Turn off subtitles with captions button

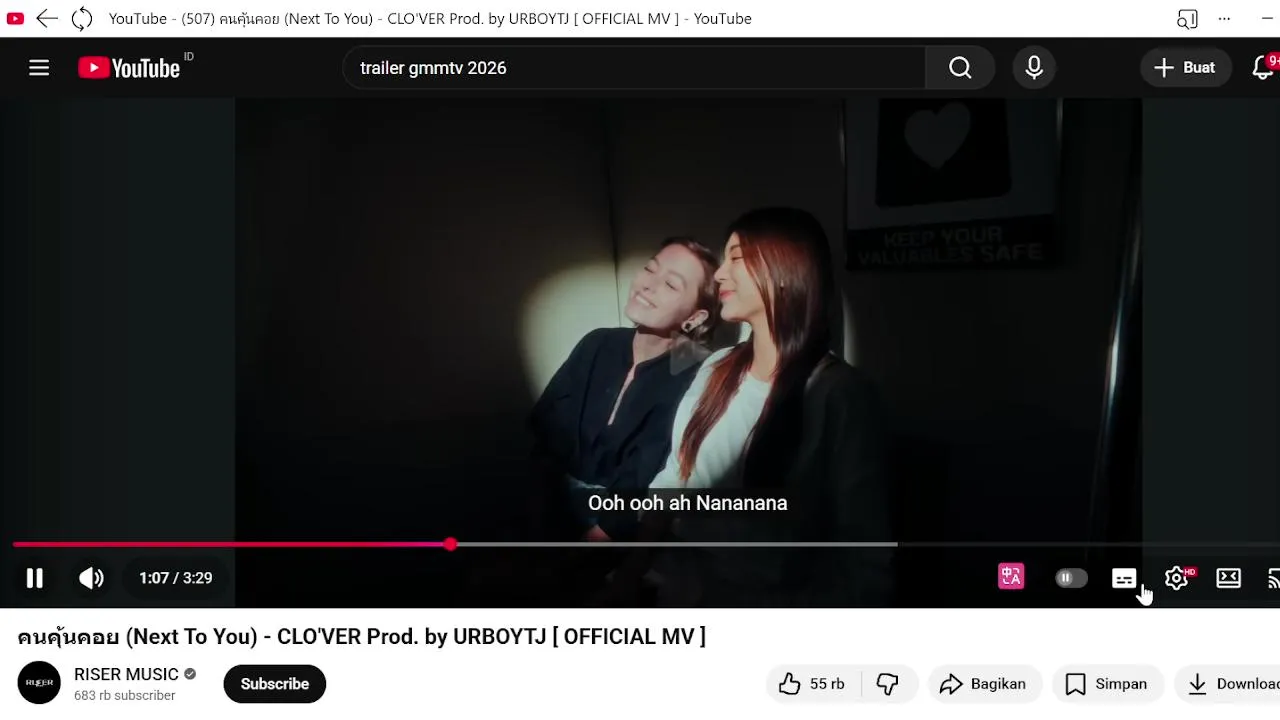[x=1124, y=578]
